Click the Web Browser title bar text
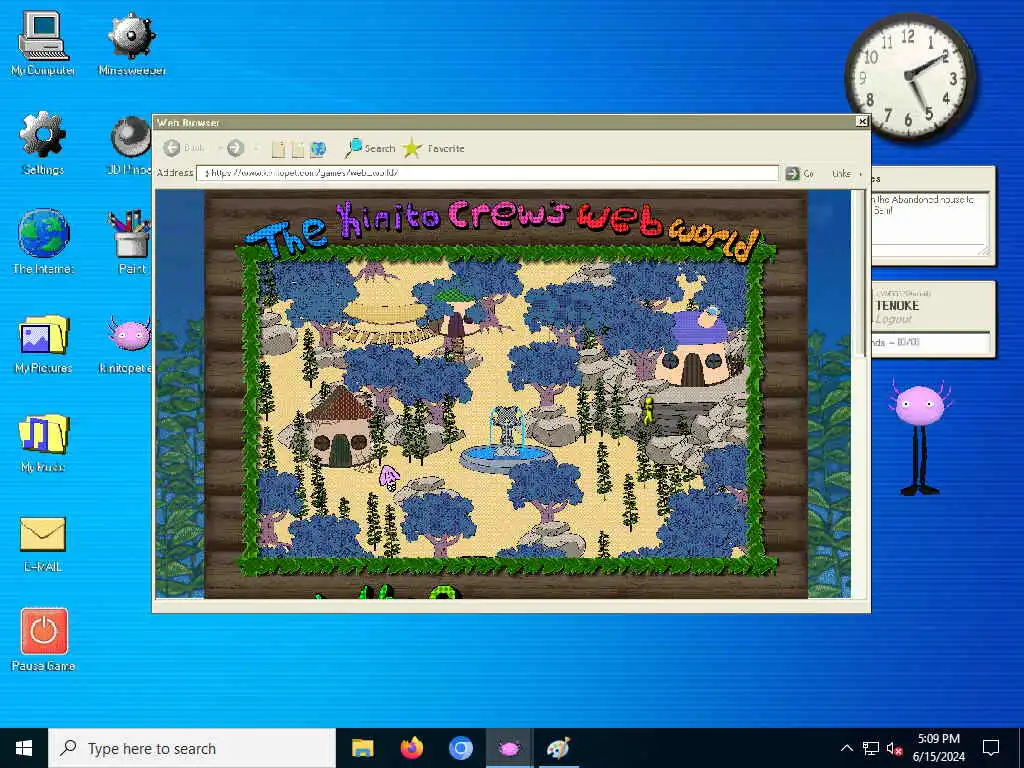The height and width of the screenshot is (768, 1024). pos(188,122)
